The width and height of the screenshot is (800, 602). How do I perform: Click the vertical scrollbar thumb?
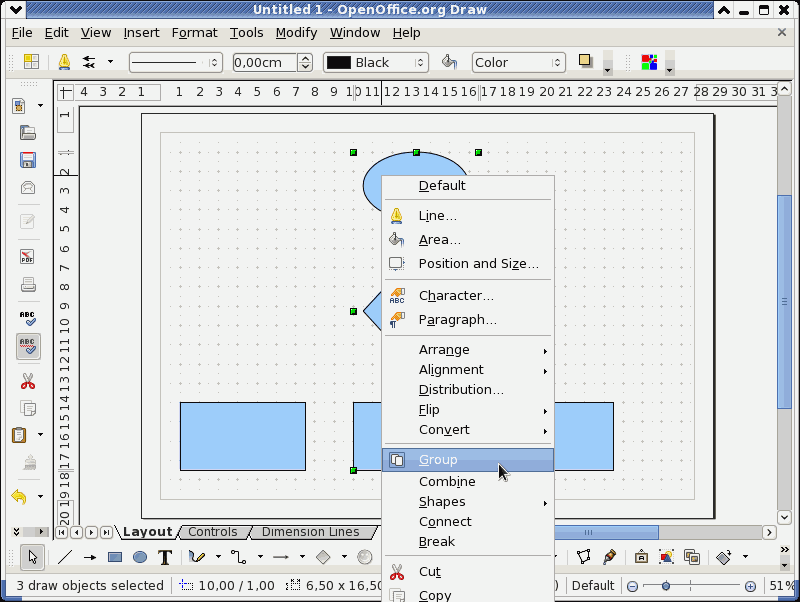784,302
